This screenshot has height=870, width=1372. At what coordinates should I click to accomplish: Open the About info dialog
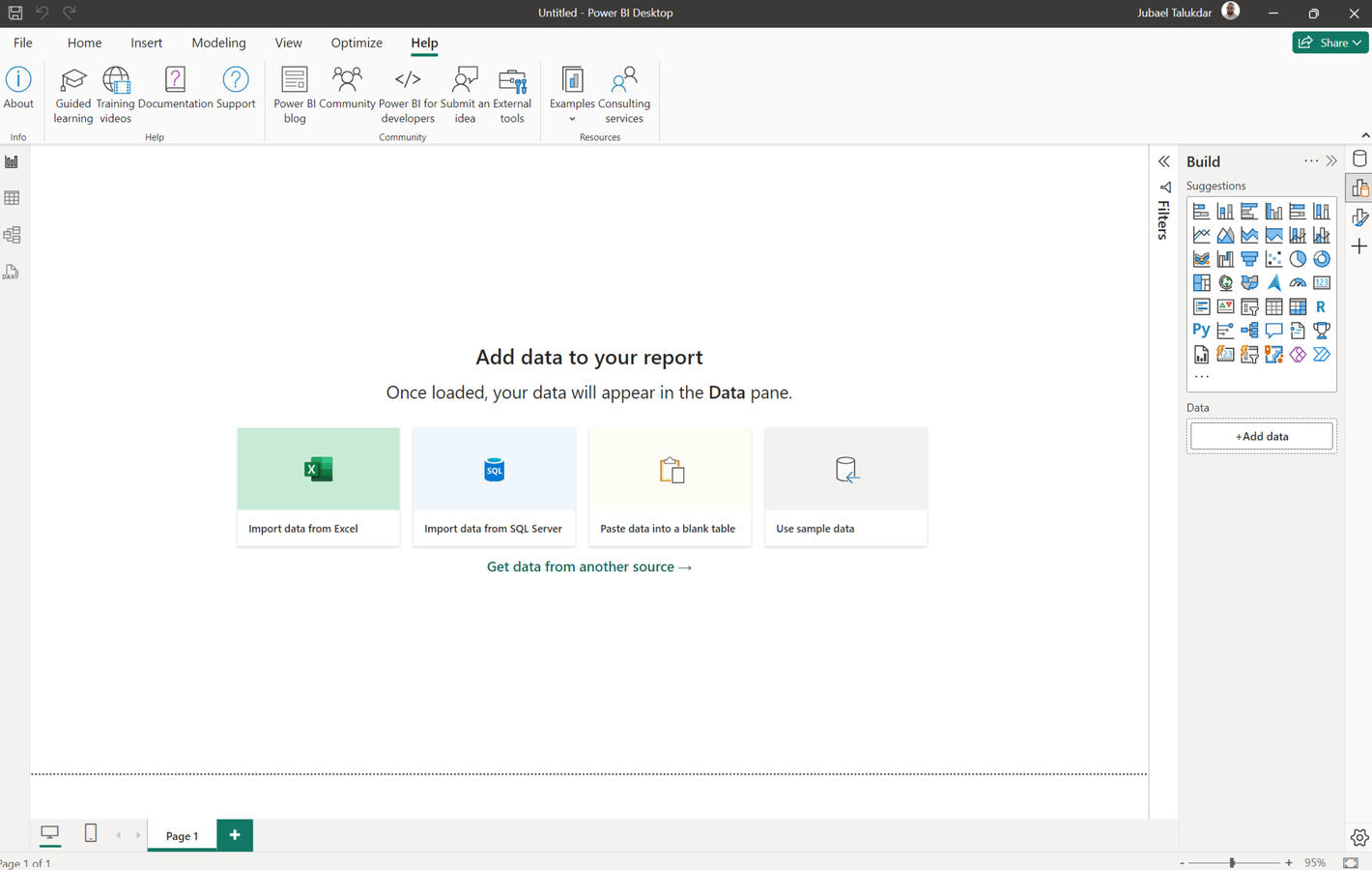[18, 88]
